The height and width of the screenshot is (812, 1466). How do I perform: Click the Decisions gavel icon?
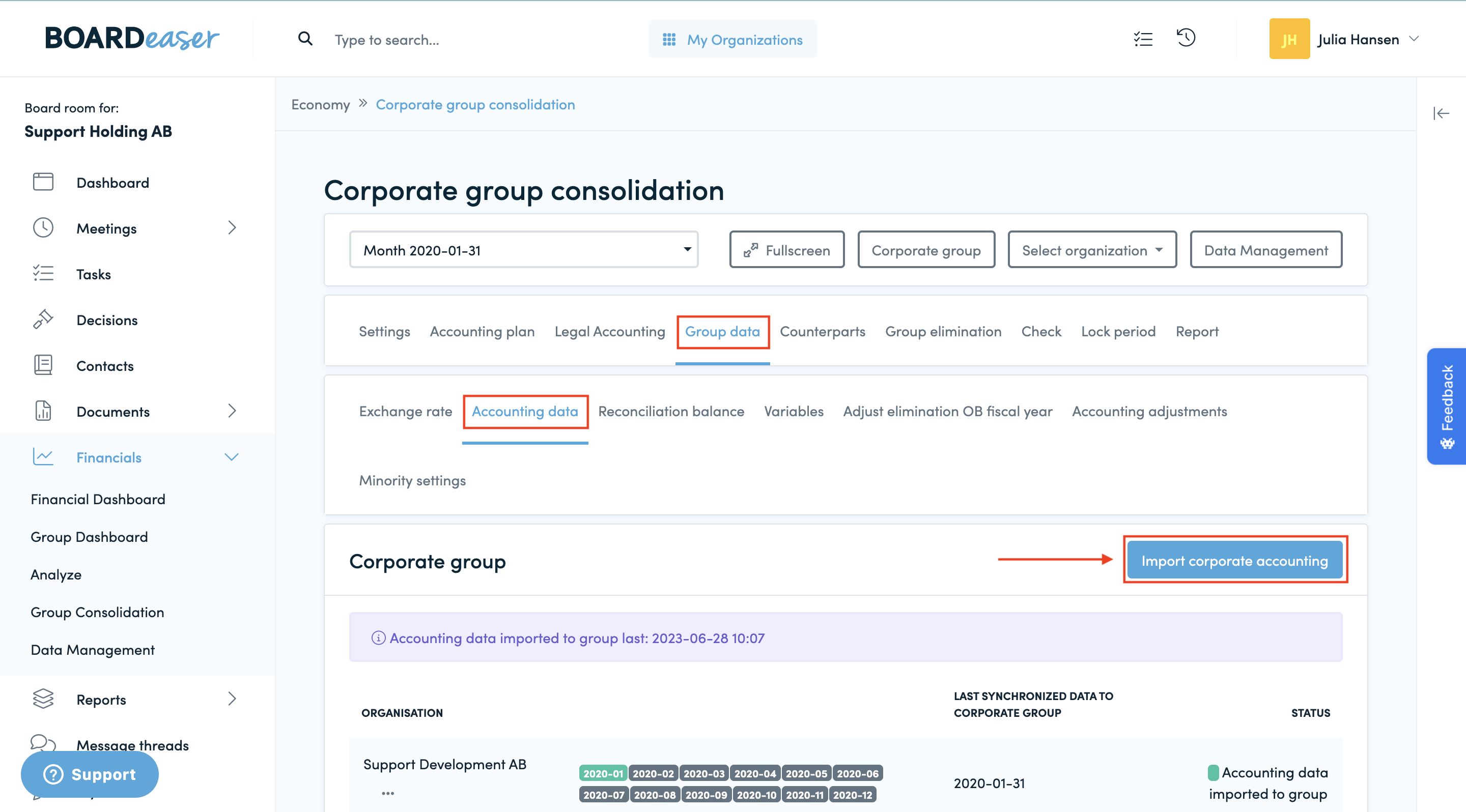coord(43,320)
